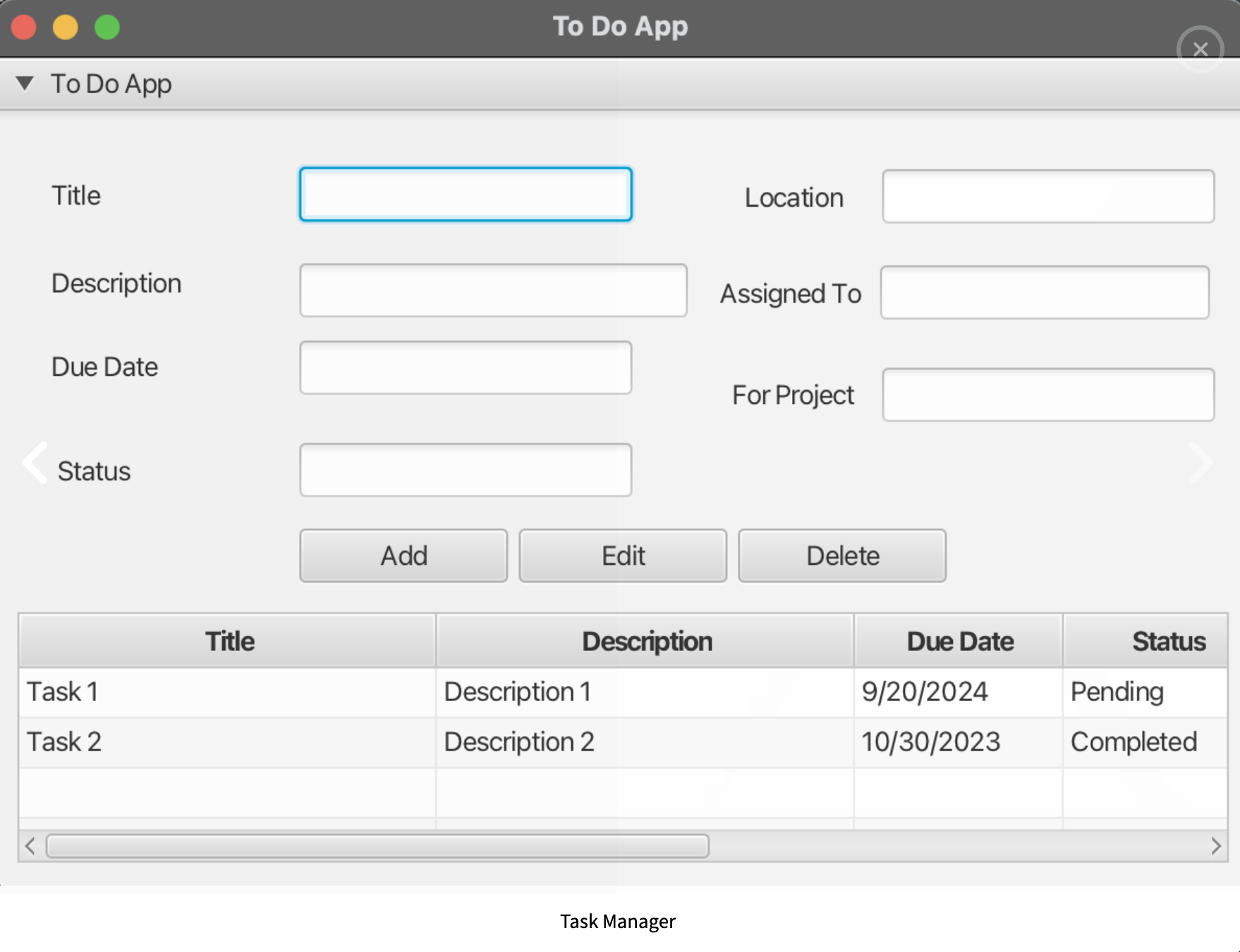Image resolution: width=1240 pixels, height=952 pixels.
Task: Click the circular X close icon
Action: click(x=1200, y=49)
